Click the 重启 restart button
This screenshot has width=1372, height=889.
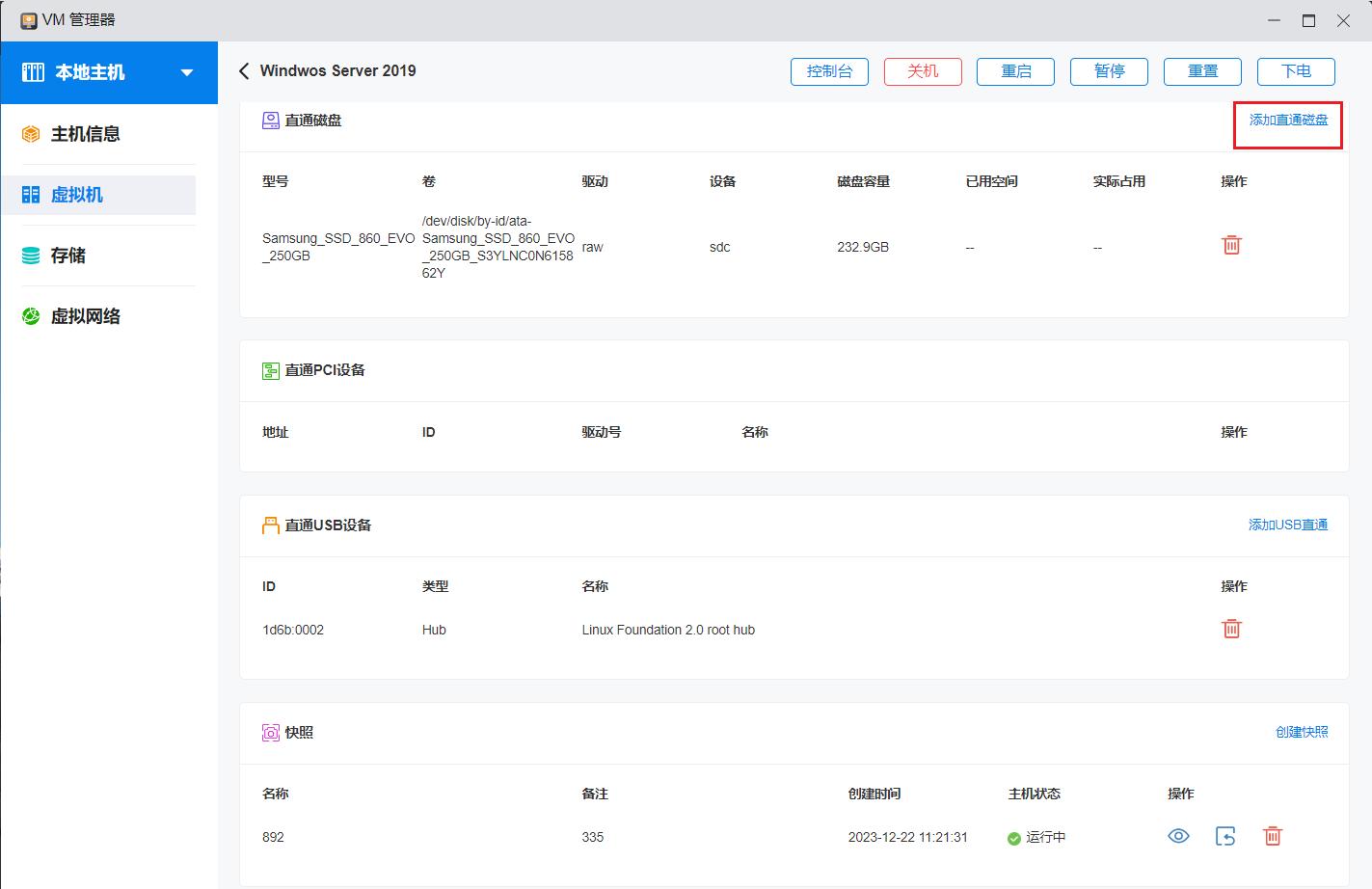1015,71
